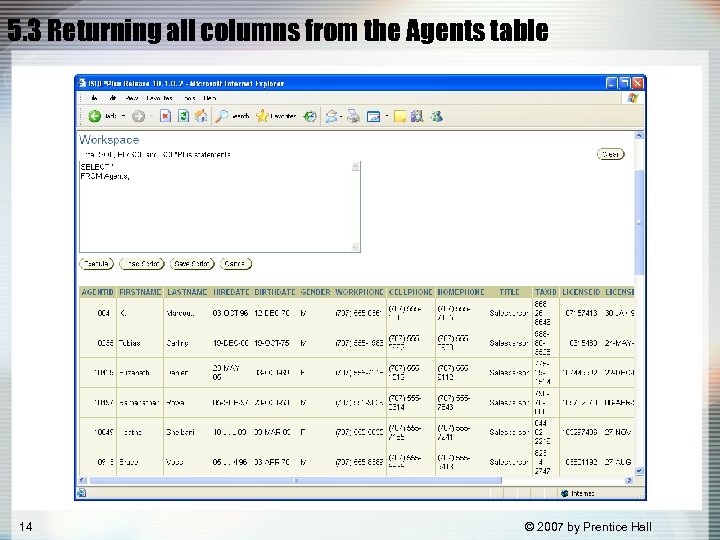This screenshot has width=720, height=540.
Task: Print the page using the printer icon
Action: click(x=353, y=117)
